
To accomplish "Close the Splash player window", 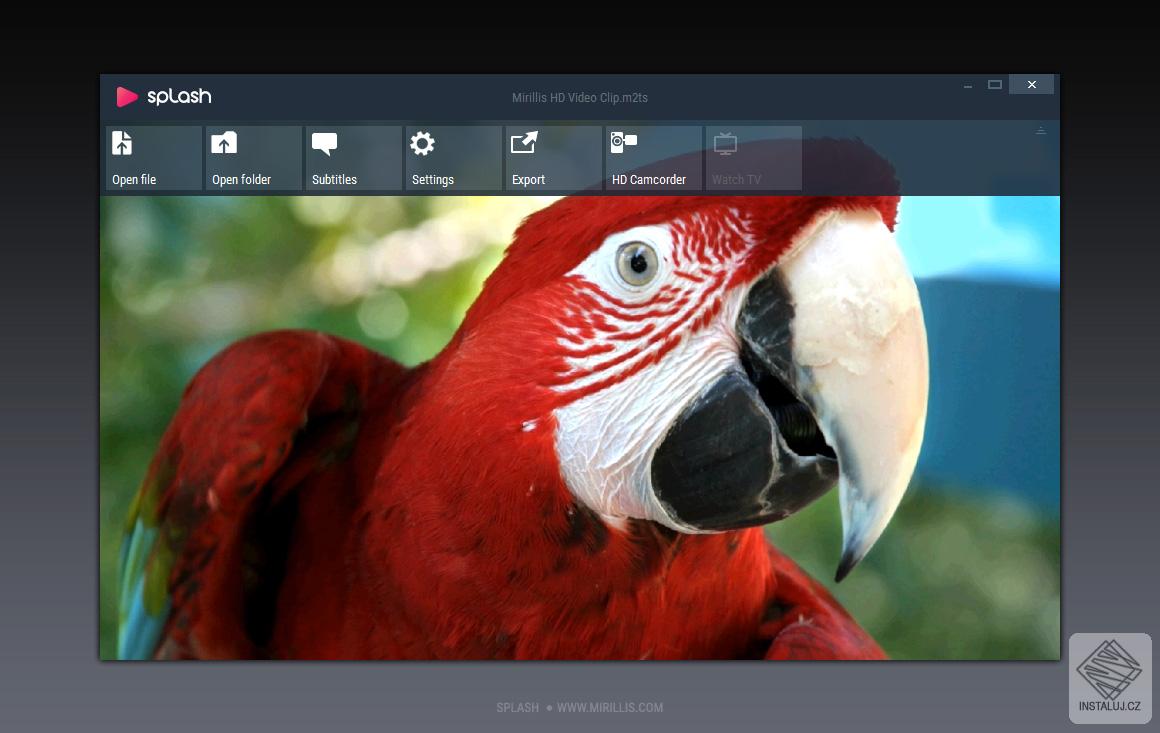I will pyautogui.click(x=1031, y=85).
